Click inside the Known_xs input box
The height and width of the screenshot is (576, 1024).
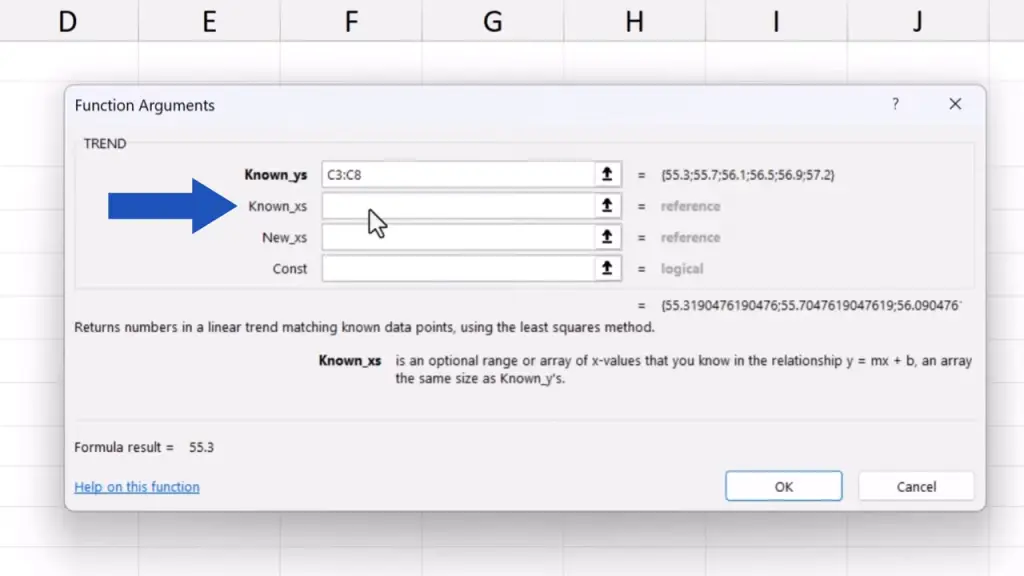pyautogui.click(x=457, y=206)
